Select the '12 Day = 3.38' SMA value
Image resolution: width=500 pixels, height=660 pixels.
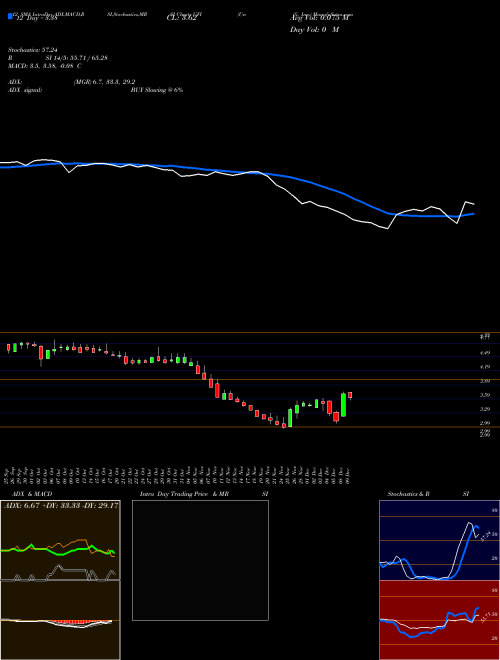coord(37,18)
